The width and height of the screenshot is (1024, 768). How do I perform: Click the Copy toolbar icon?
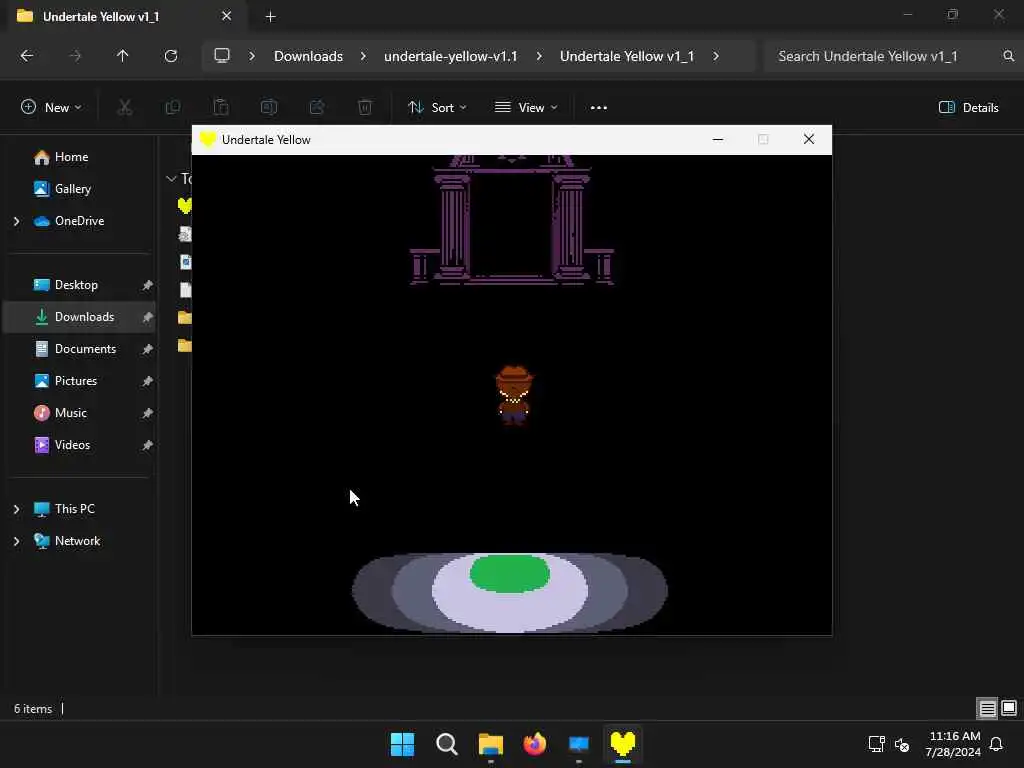click(172, 108)
